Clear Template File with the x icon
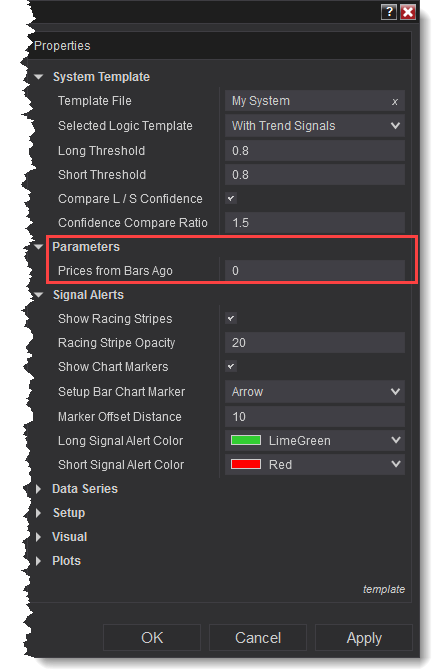432x670 pixels. click(x=395, y=102)
